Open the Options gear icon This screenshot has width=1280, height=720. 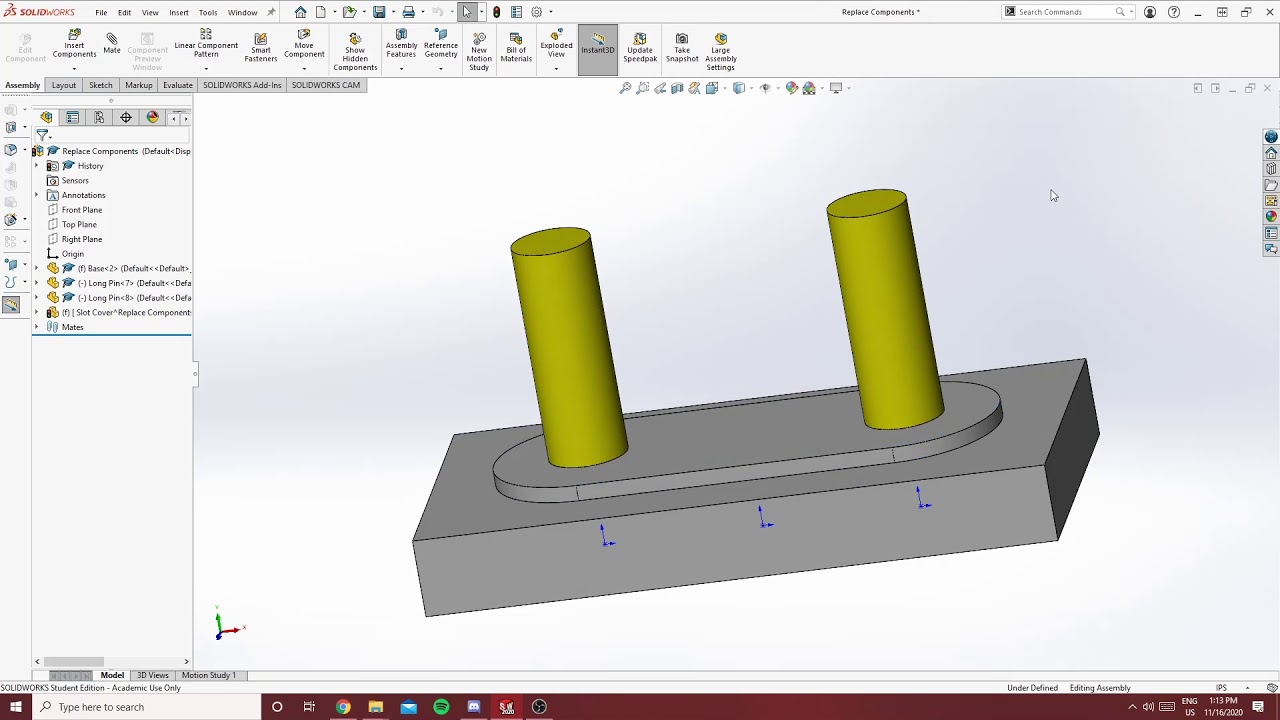tap(537, 12)
